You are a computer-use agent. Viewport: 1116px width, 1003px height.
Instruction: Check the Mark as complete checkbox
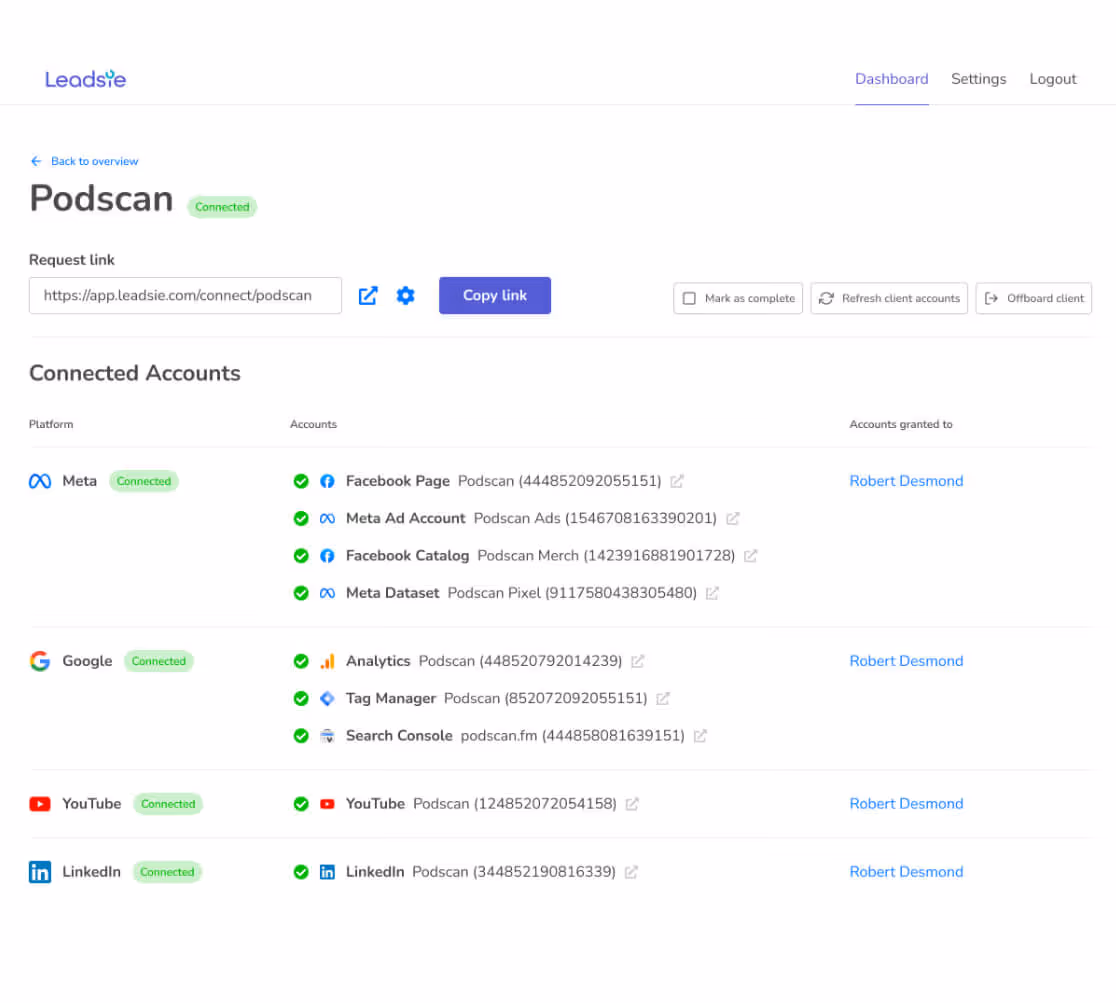(689, 298)
